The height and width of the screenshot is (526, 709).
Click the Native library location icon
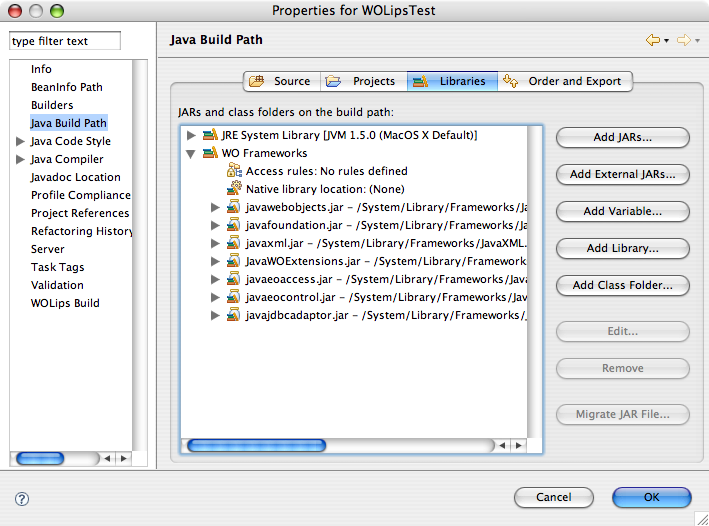(234, 189)
